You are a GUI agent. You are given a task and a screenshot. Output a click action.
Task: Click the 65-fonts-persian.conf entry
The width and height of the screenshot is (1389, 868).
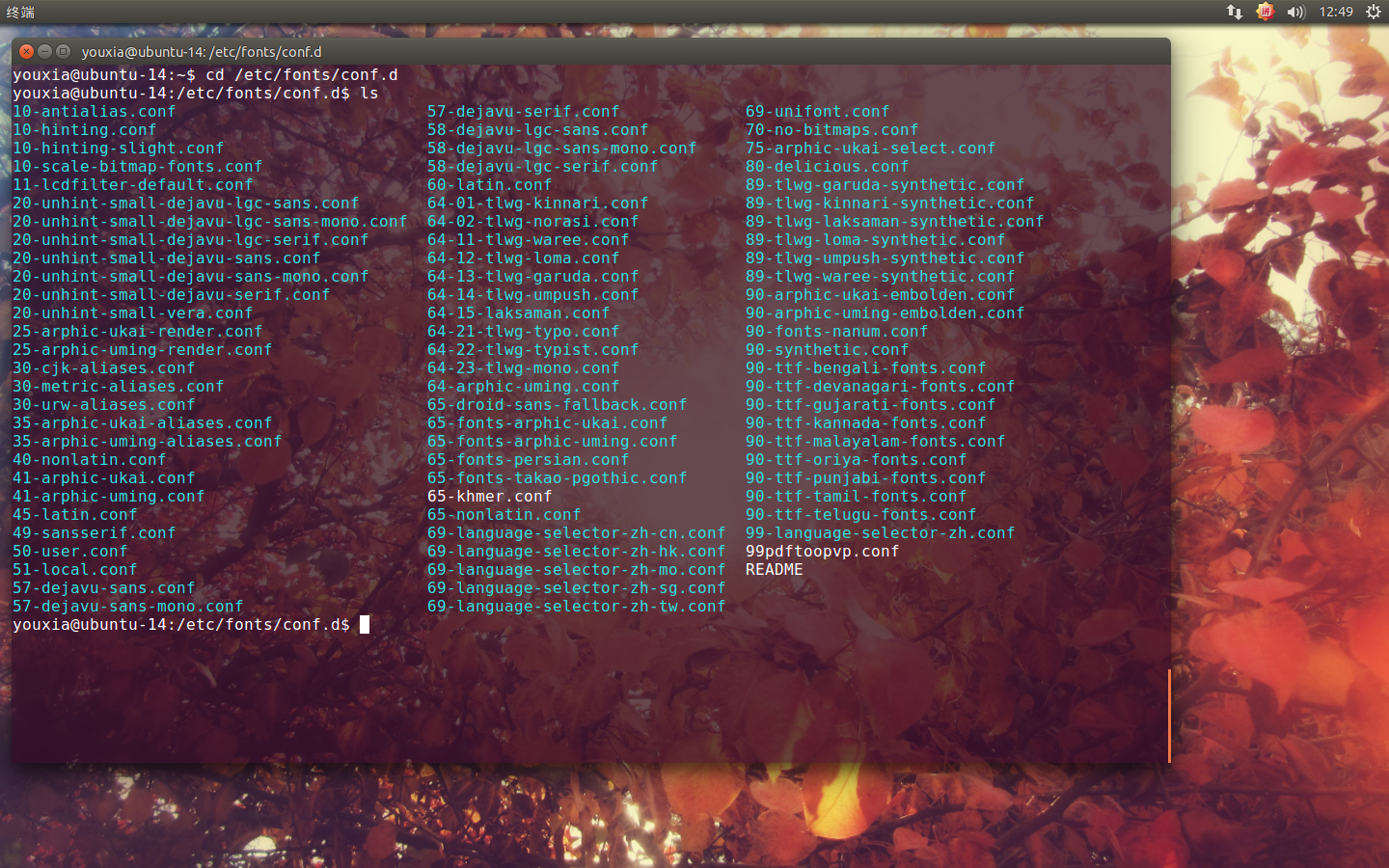(x=529, y=460)
